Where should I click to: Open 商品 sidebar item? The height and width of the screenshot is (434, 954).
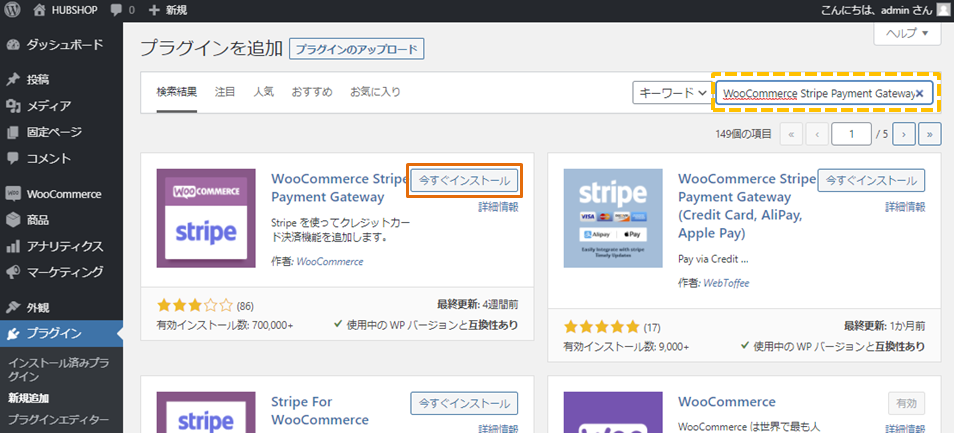61,220
